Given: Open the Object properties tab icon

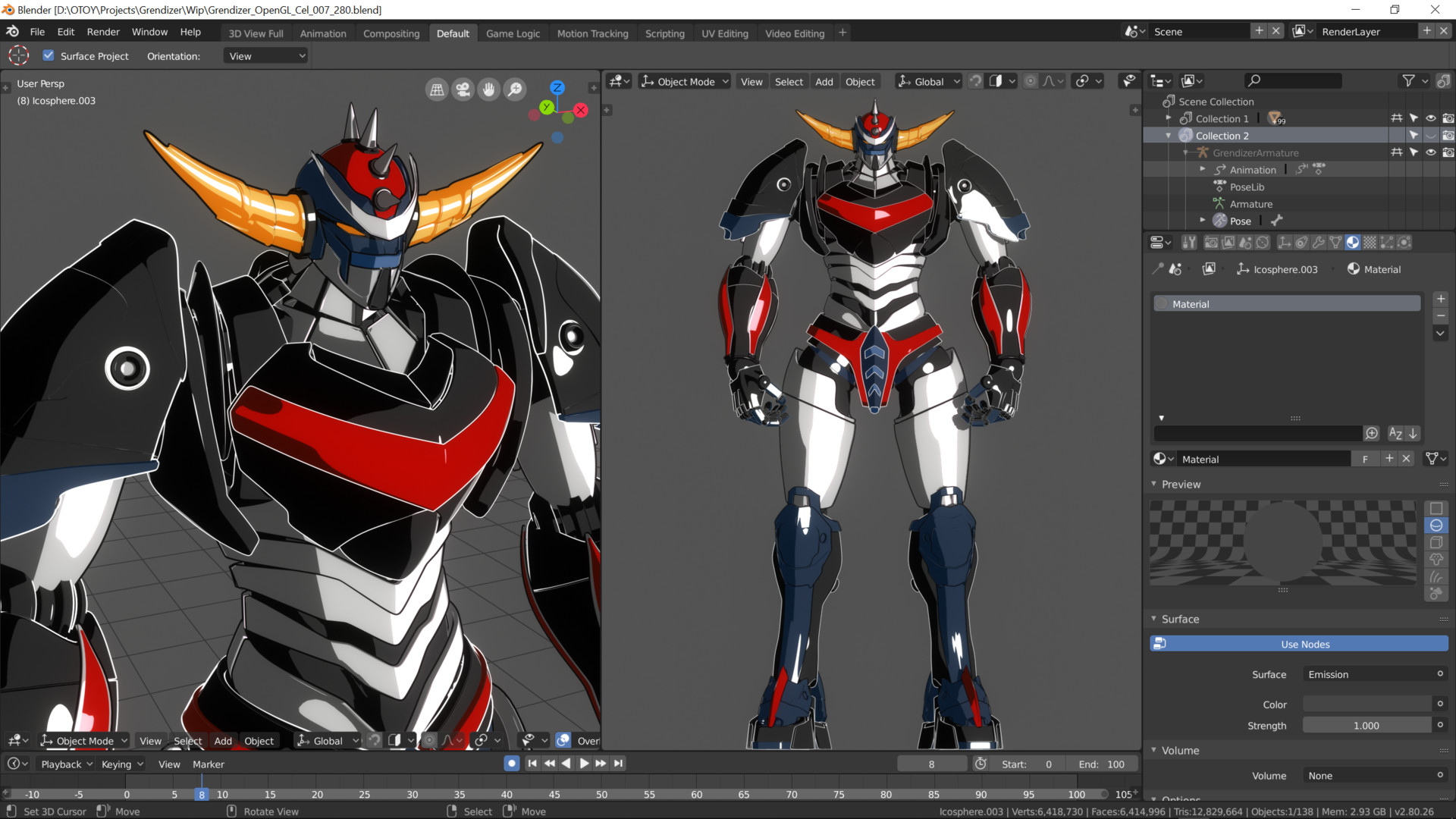Looking at the screenshot, I should (1284, 243).
